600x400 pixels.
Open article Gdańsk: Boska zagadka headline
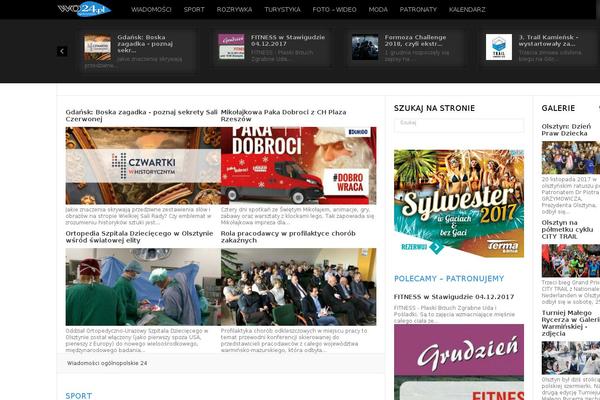(x=142, y=116)
